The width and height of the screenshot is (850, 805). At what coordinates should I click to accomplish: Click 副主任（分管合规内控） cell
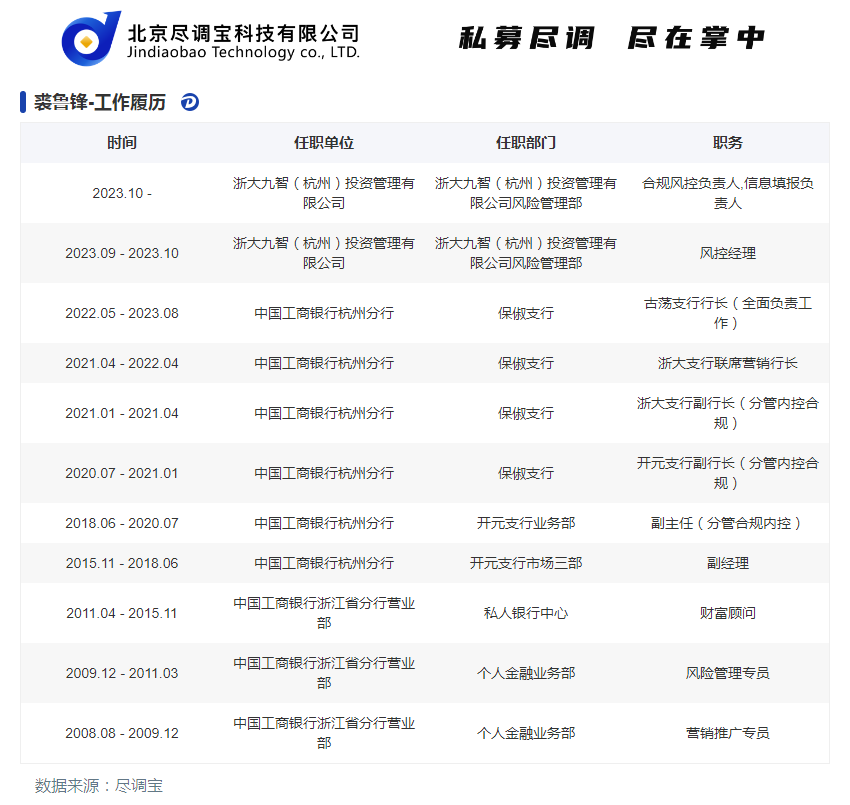pyautogui.click(x=727, y=523)
